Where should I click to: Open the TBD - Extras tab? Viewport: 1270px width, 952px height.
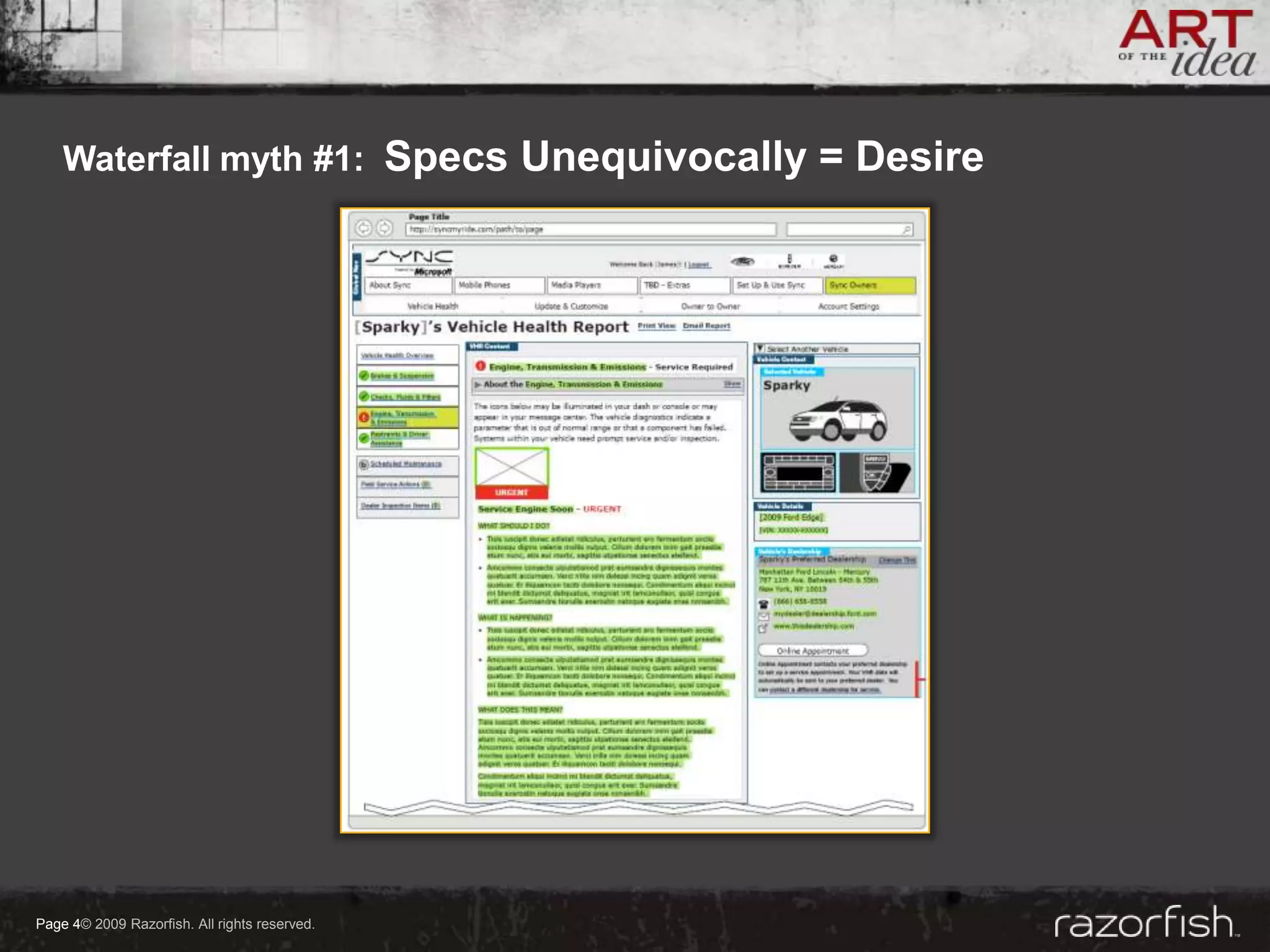pos(685,285)
